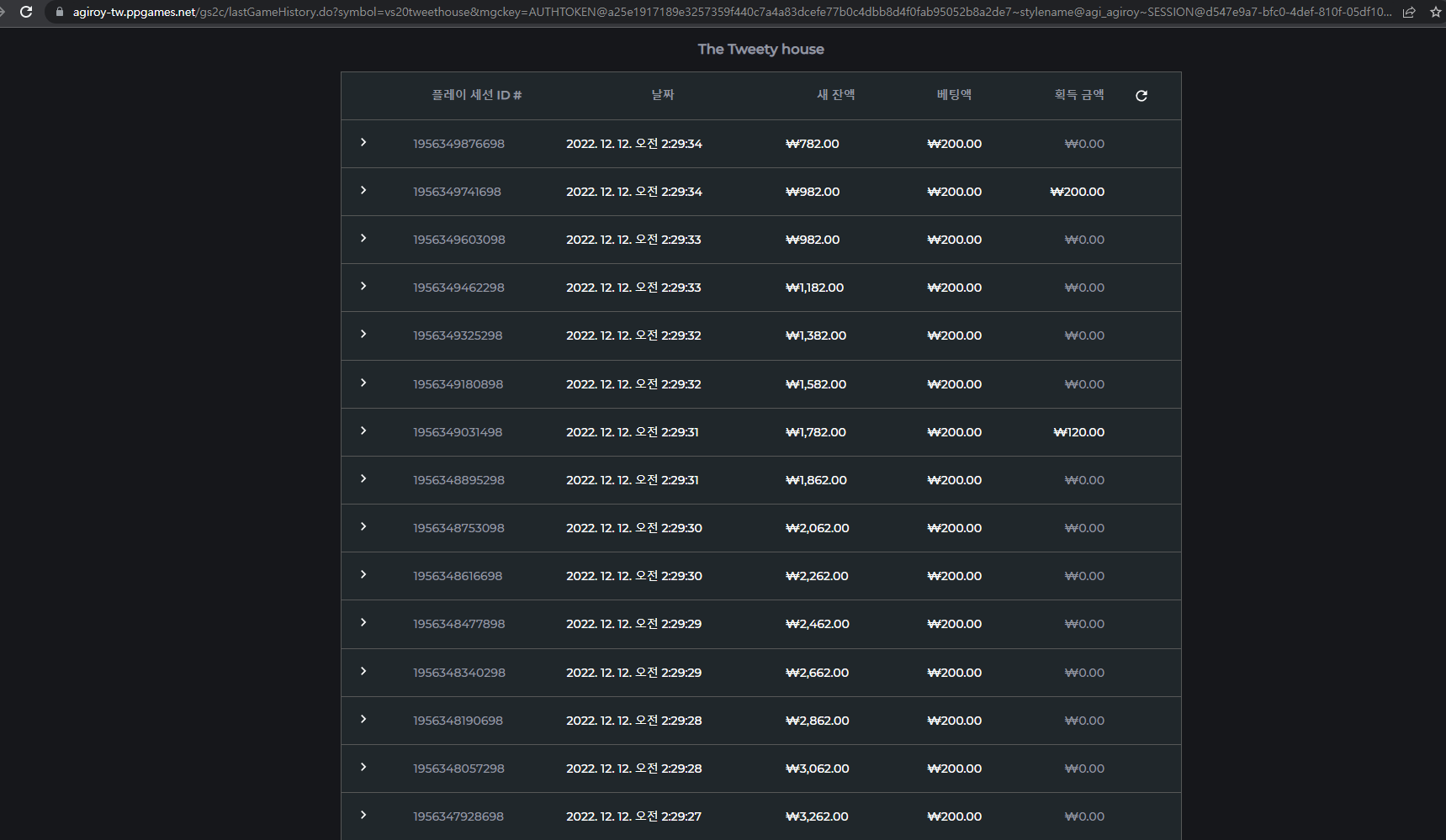Click the ₩0.00 winnings in row 1956348616698
Screen dimensions: 1446x840
(1084, 576)
